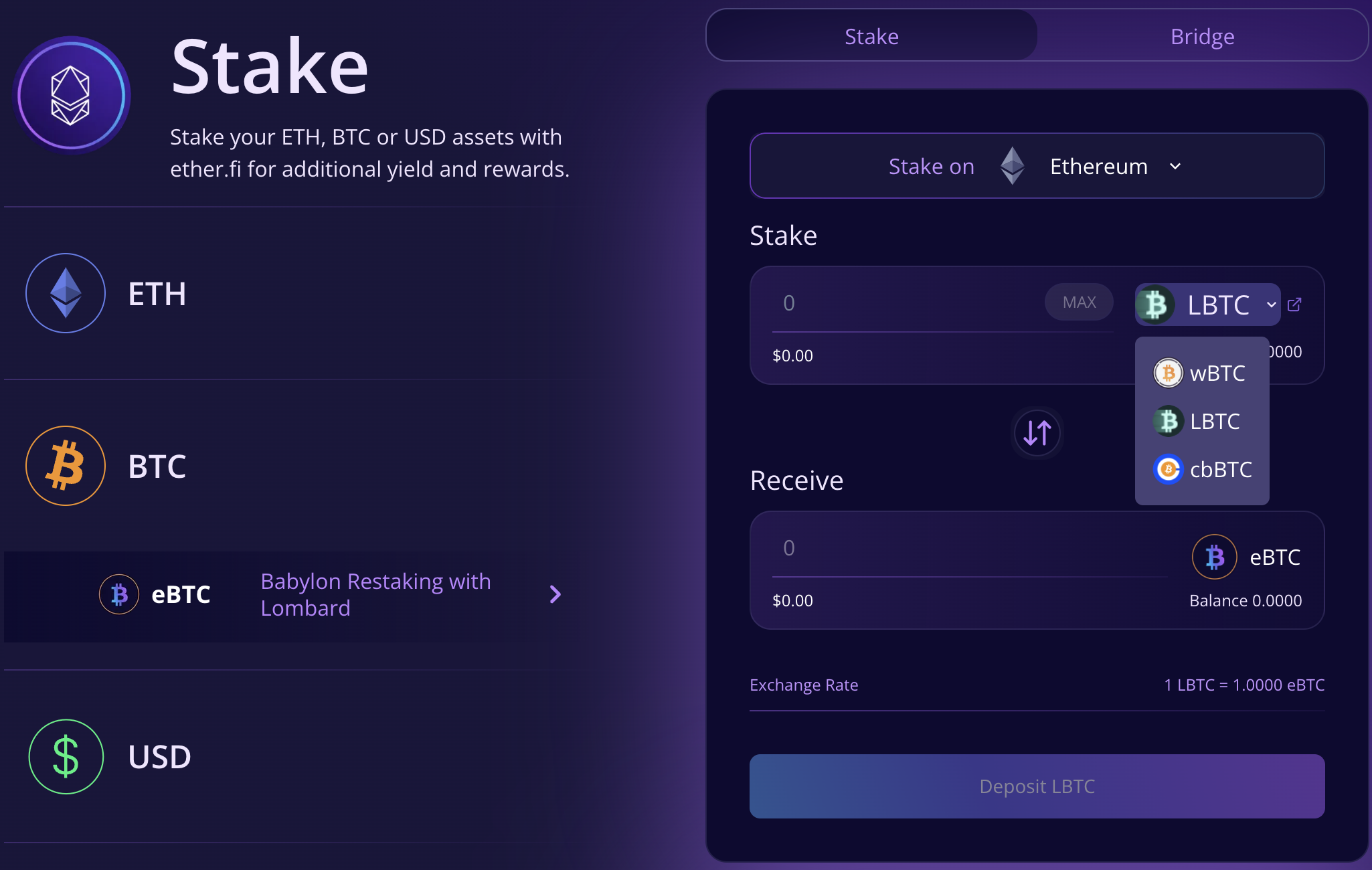Open Babylon Restaking with Lombard link
This screenshot has height=870, width=1372.
(375, 594)
